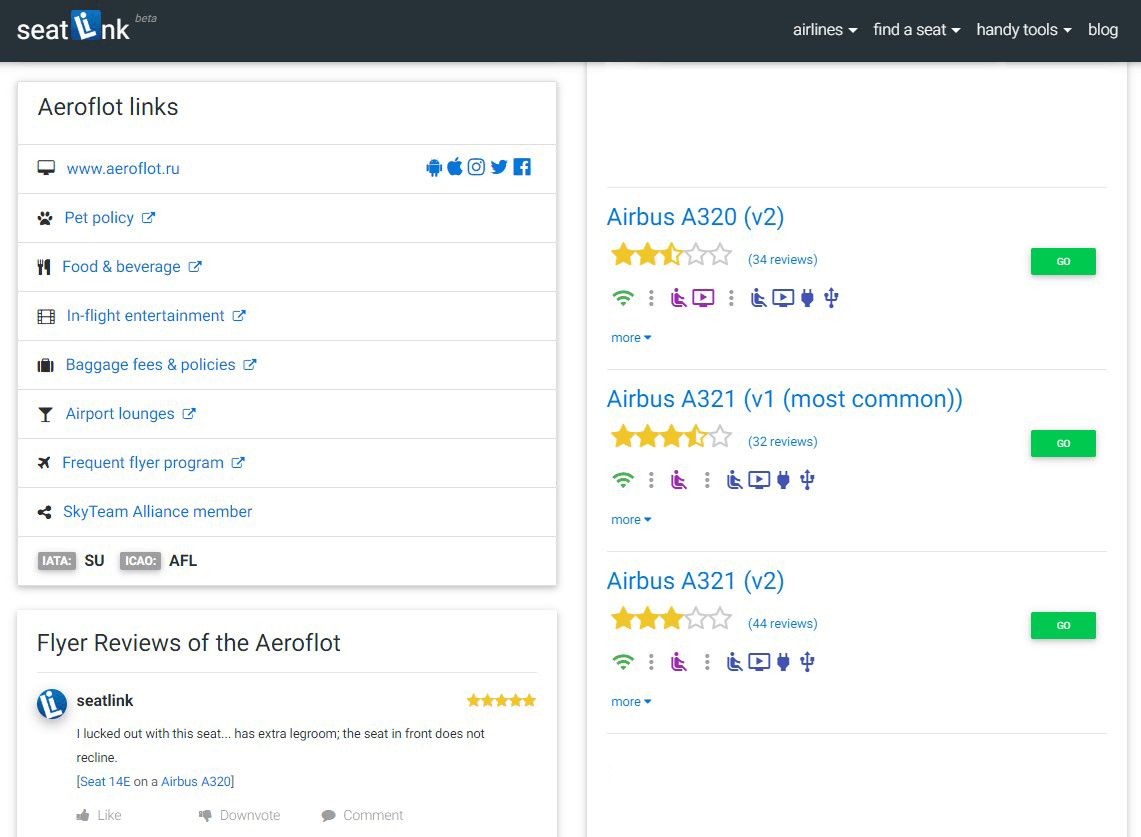Downvote the seatlink review
The width and height of the screenshot is (1141, 837).
click(x=239, y=815)
